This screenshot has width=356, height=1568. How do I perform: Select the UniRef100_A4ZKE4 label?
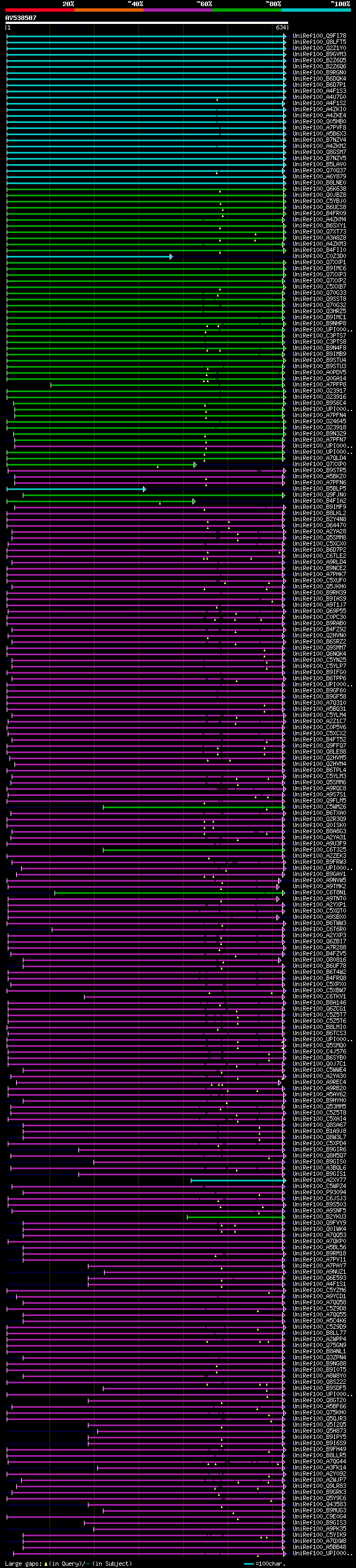[x=319, y=115]
